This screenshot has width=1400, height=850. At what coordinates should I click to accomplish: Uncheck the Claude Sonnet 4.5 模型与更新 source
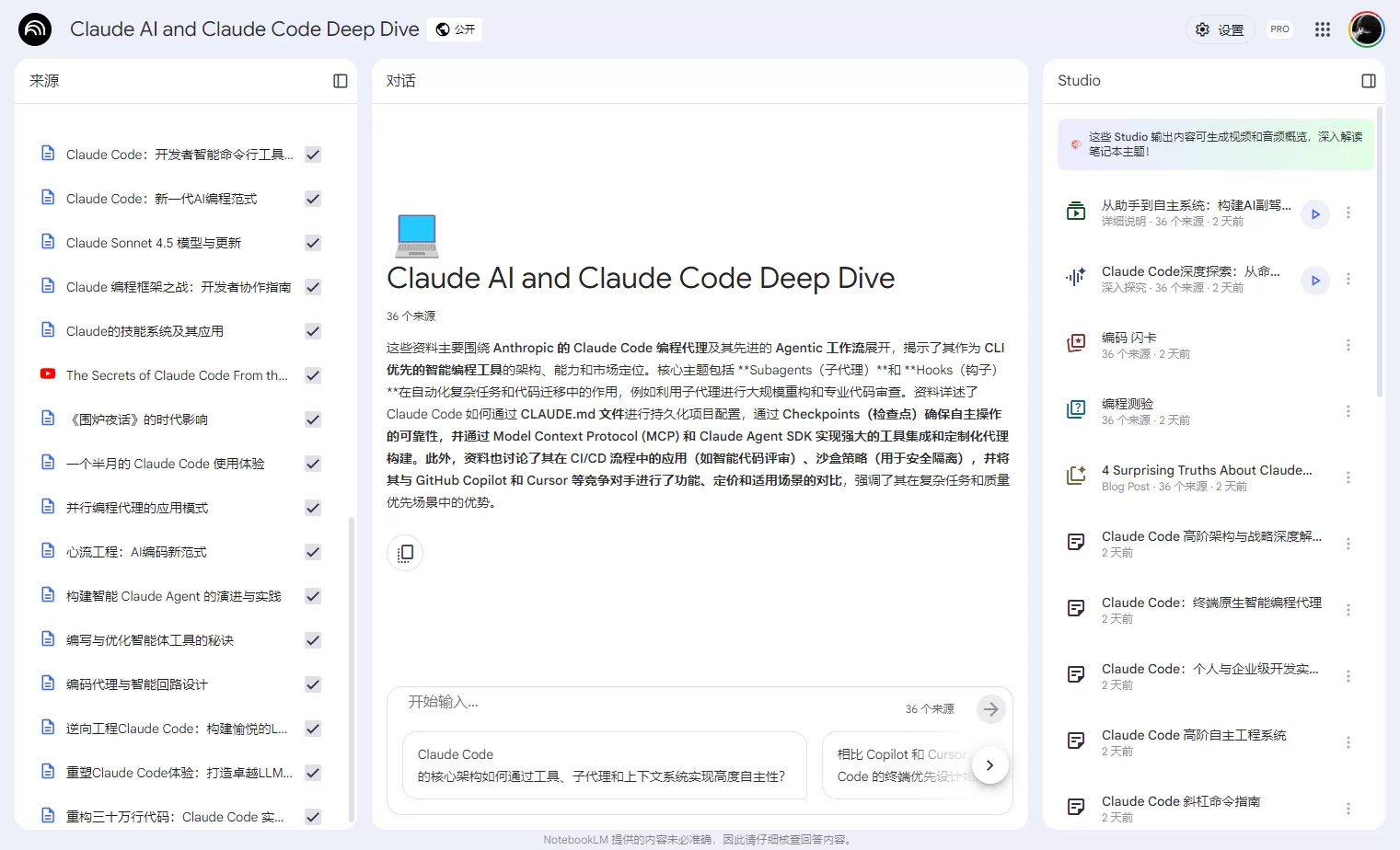pos(313,243)
